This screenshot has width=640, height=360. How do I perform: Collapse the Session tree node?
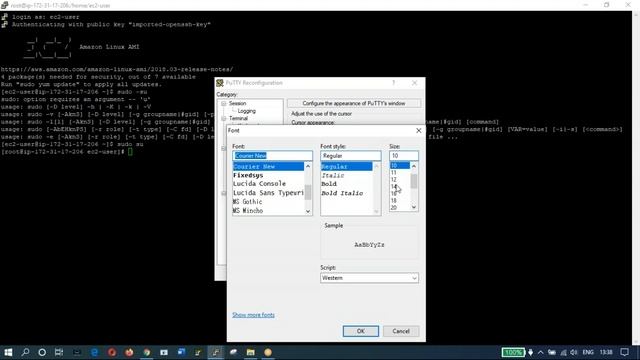(x=224, y=104)
